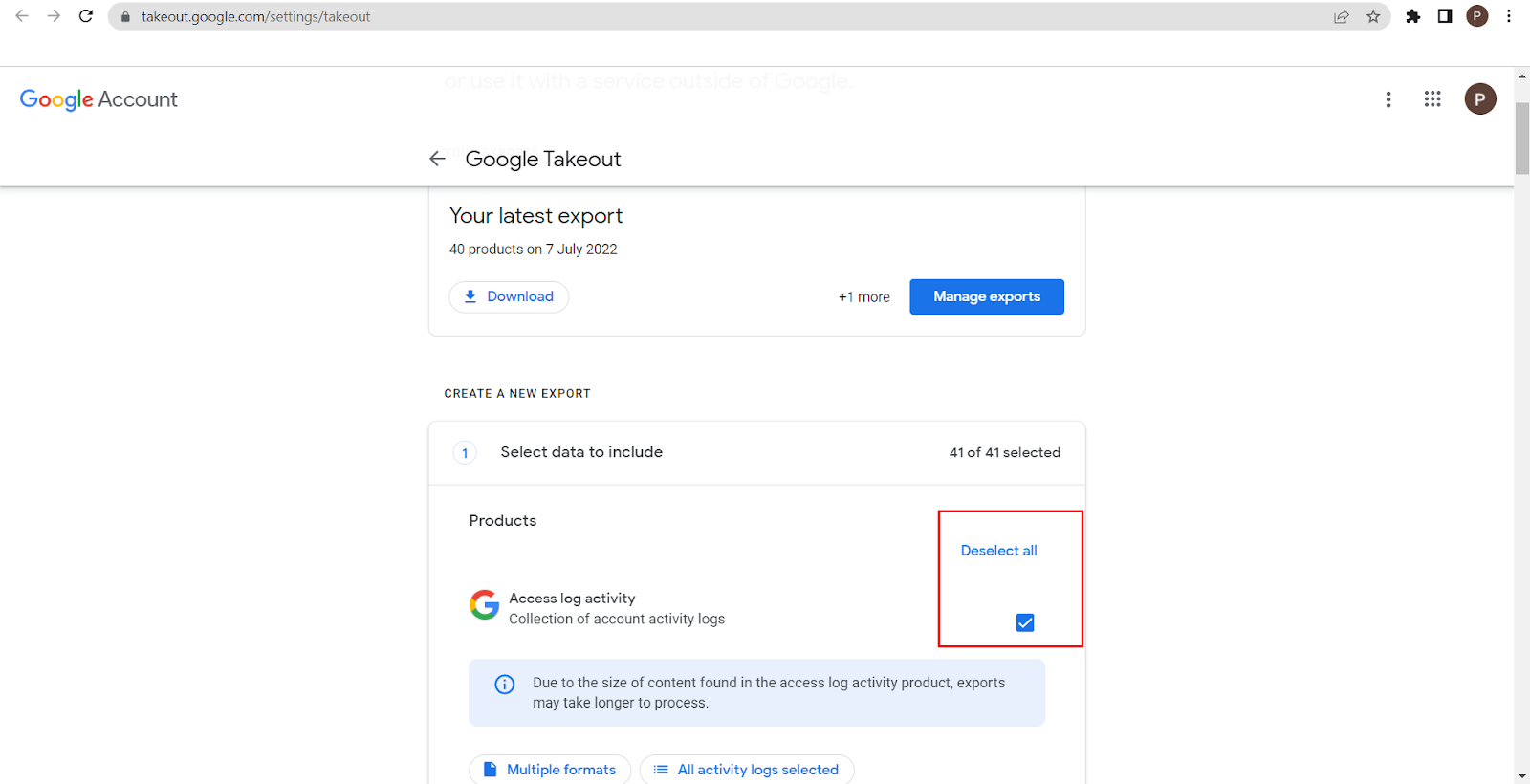Open the Google apps grid
Image resolution: width=1530 pixels, height=784 pixels.
(1432, 99)
